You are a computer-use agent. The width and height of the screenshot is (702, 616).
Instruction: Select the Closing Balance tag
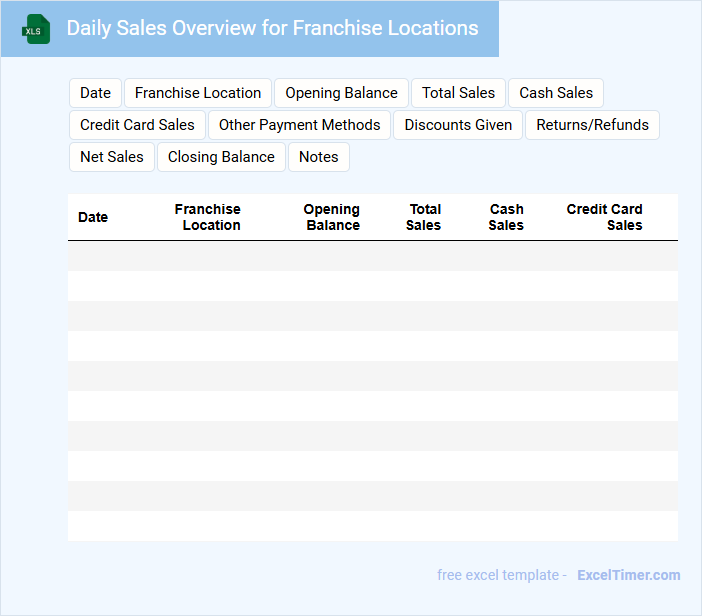tap(221, 157)
